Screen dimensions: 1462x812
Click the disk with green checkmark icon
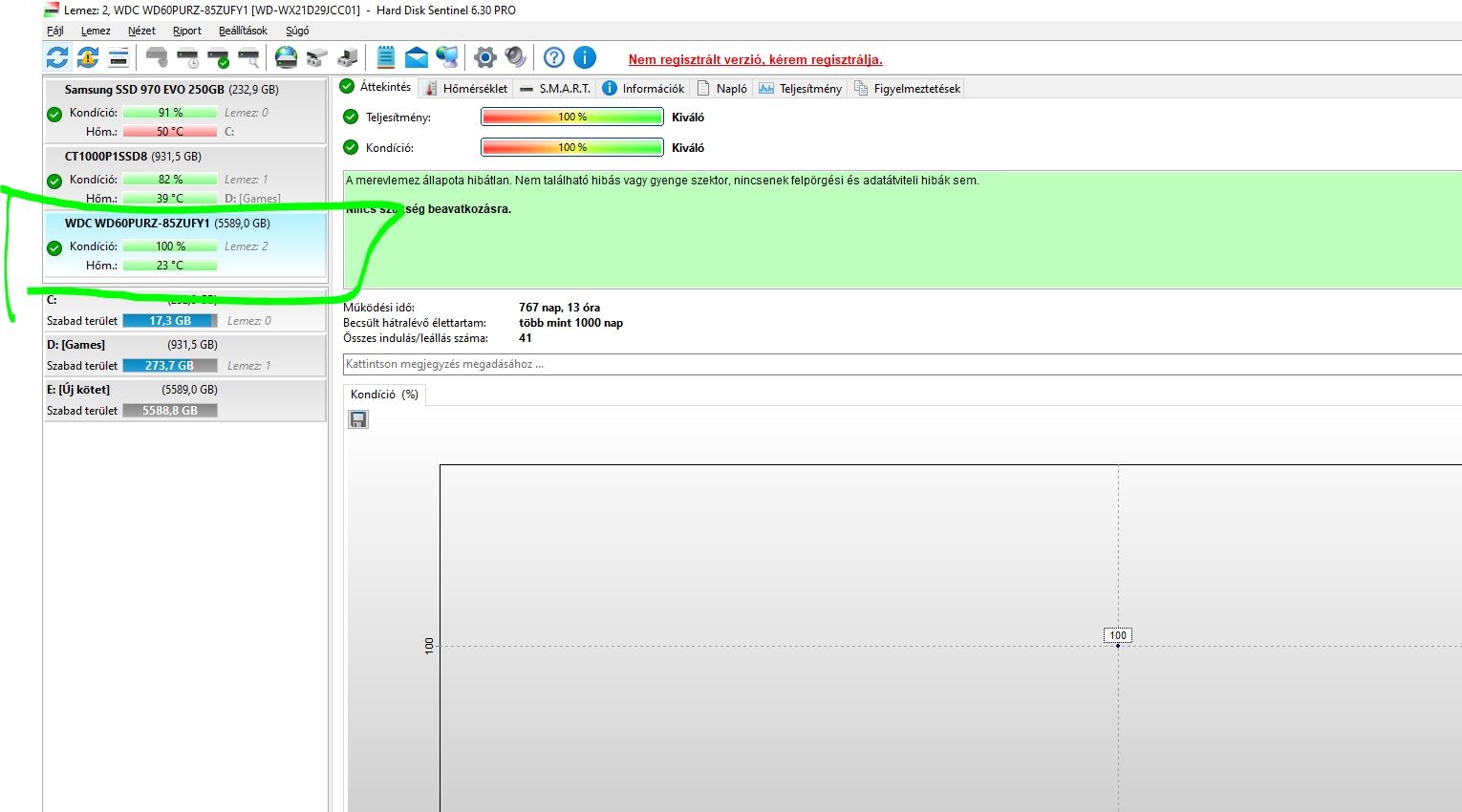(x=219, y=57)
